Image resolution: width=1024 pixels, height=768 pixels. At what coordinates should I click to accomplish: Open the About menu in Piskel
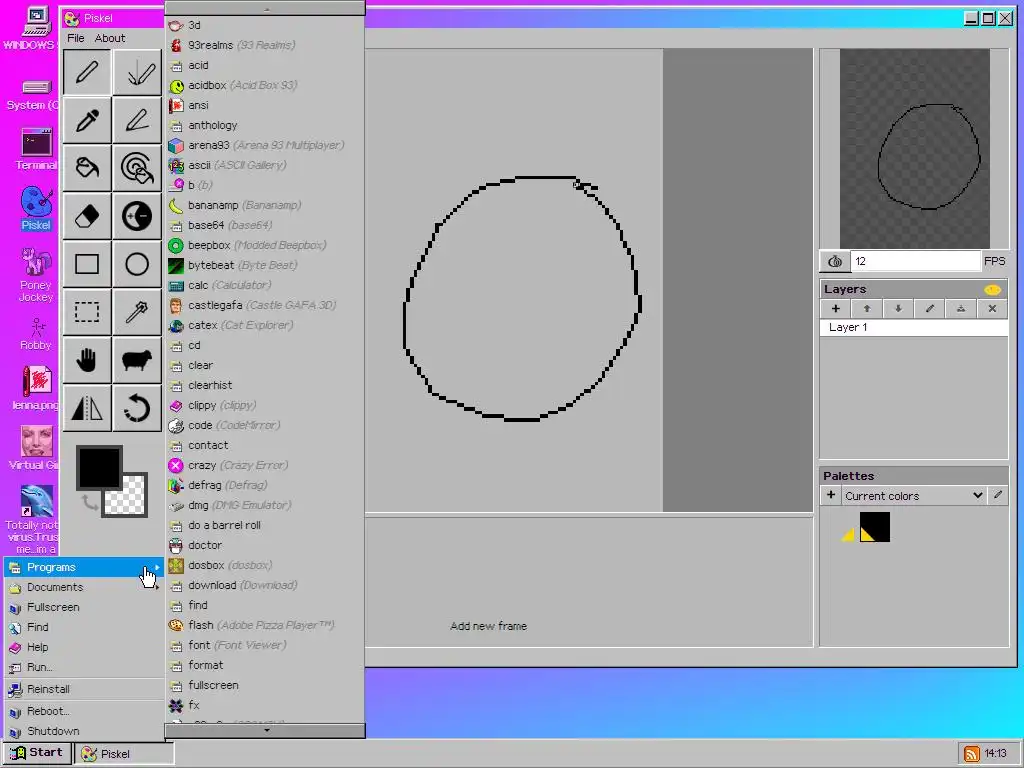point(110,38)
